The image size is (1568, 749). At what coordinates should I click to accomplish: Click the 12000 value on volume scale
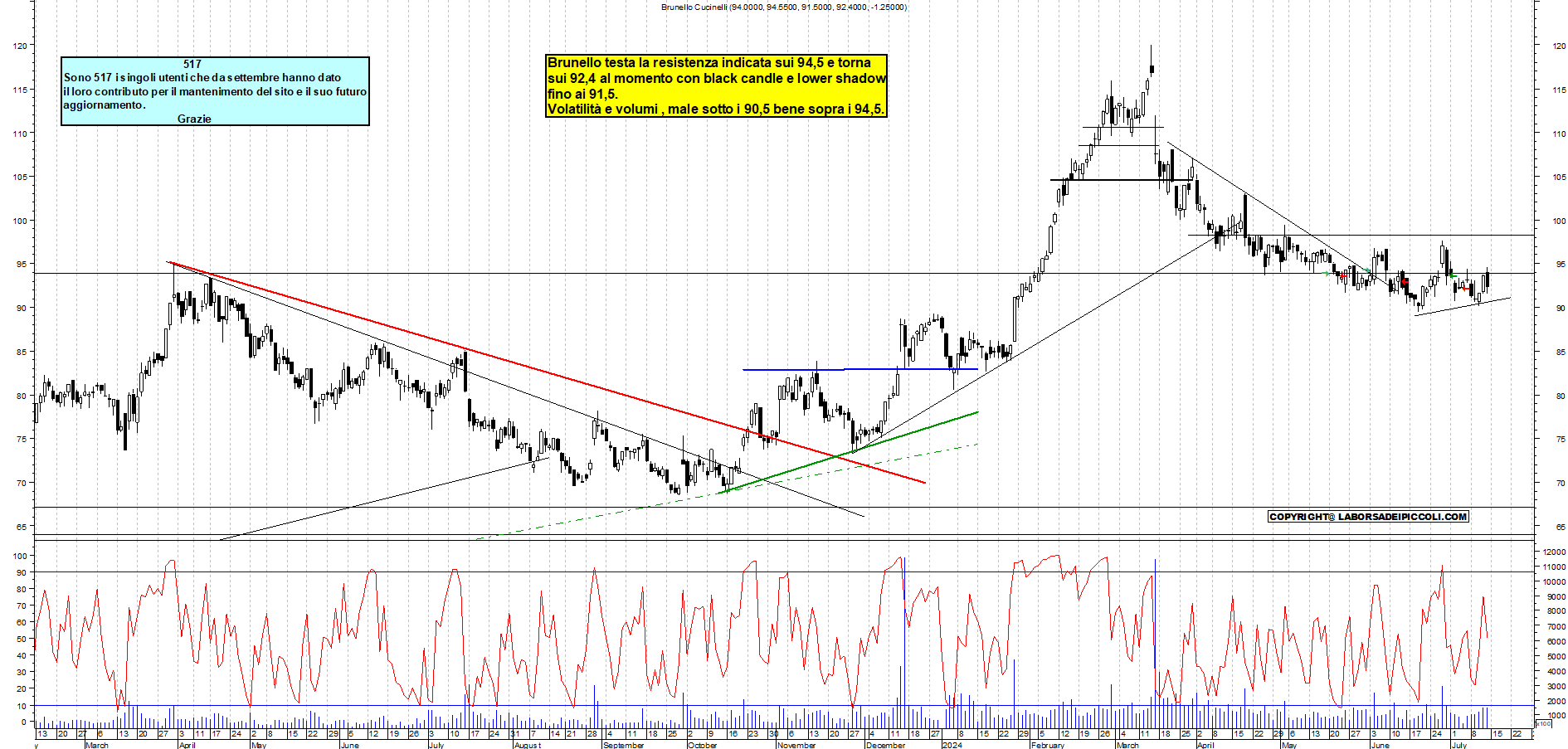pyautogui.click(x=1553, y=552)
